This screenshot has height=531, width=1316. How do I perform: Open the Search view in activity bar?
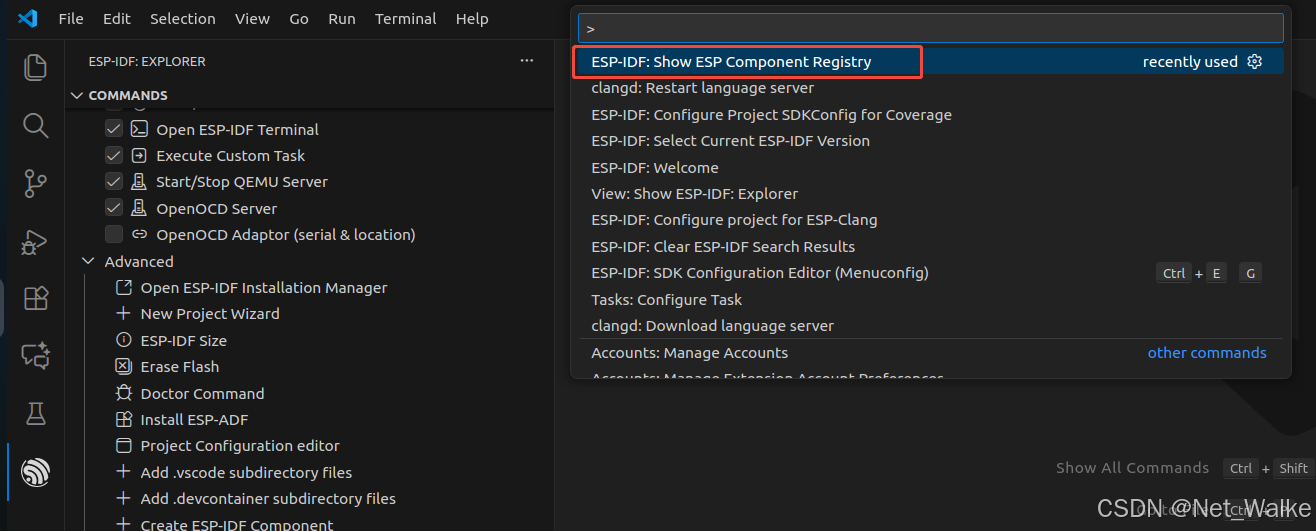pos(35,125)
